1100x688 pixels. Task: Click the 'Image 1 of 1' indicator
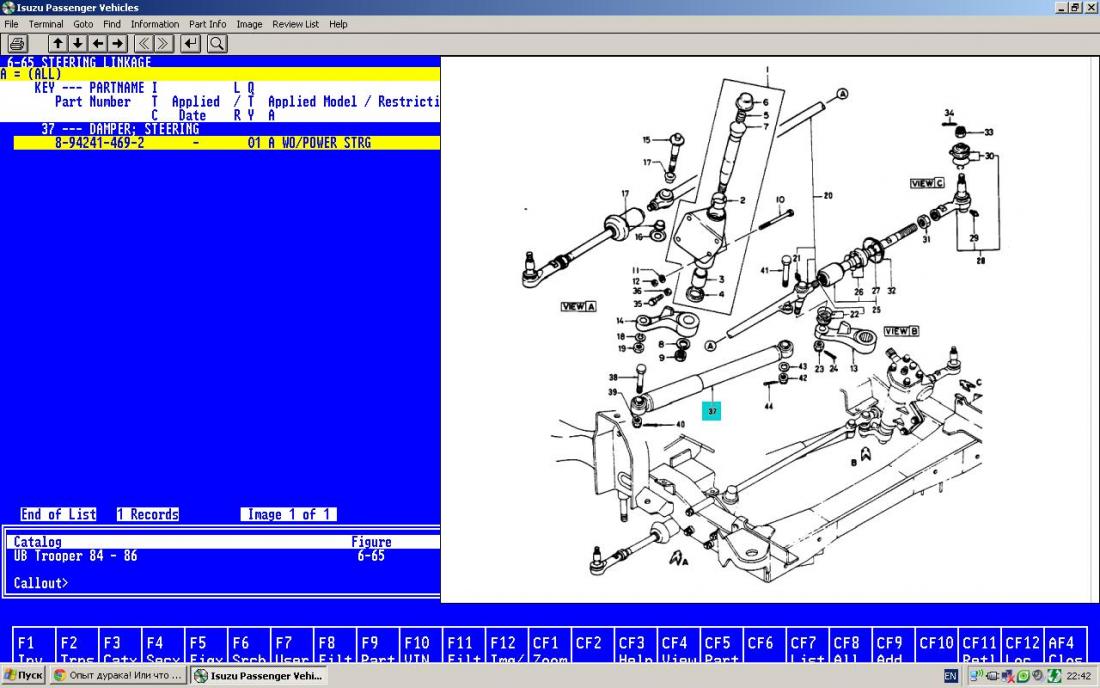click(x=288, y=514)
